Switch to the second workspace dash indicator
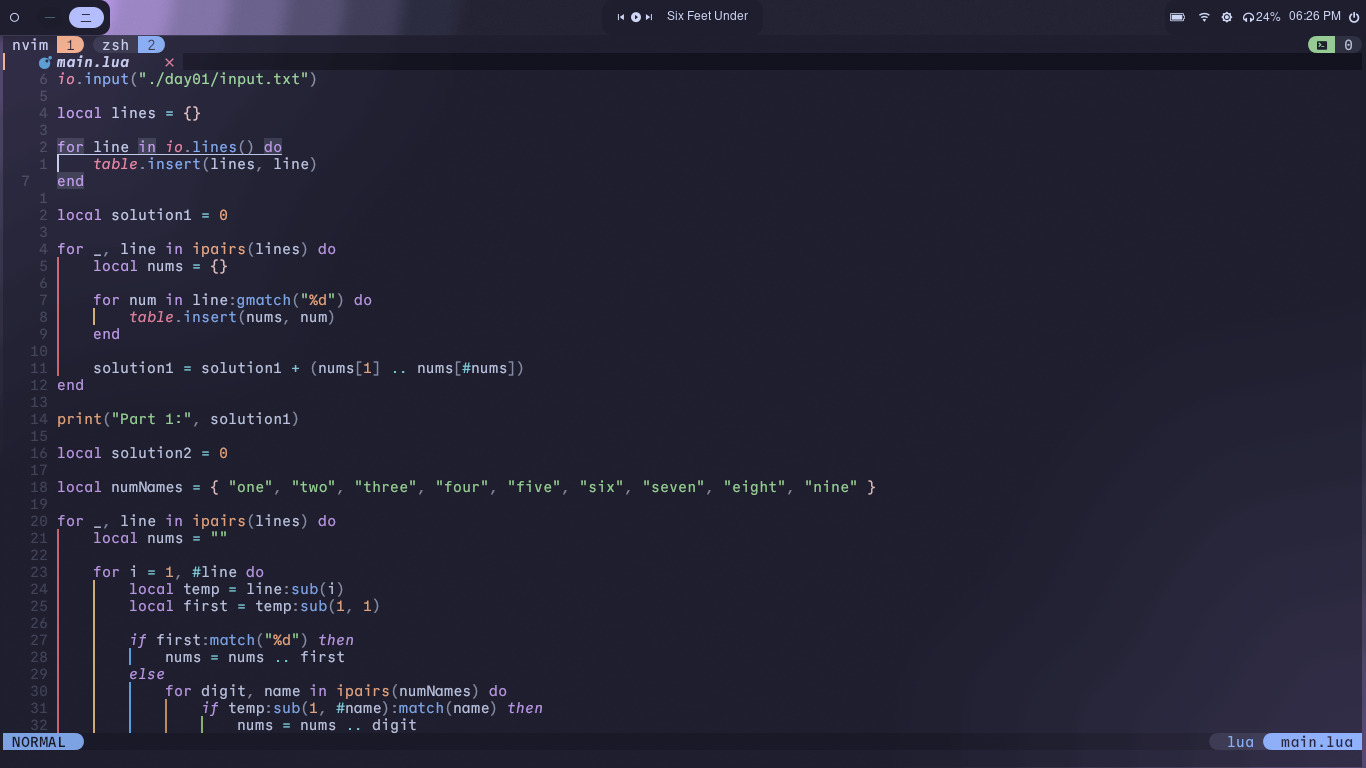Viewport: 1366px width, 768px height. 49,17
